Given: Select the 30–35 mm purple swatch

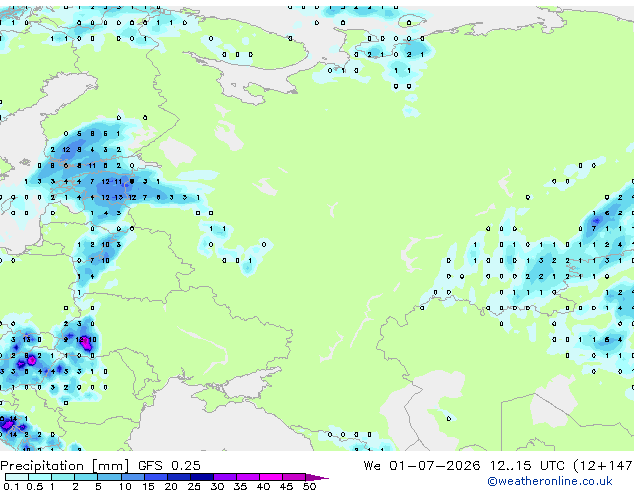Looking at the screenshot, I should pyautogui.click(x=224, y=477).
